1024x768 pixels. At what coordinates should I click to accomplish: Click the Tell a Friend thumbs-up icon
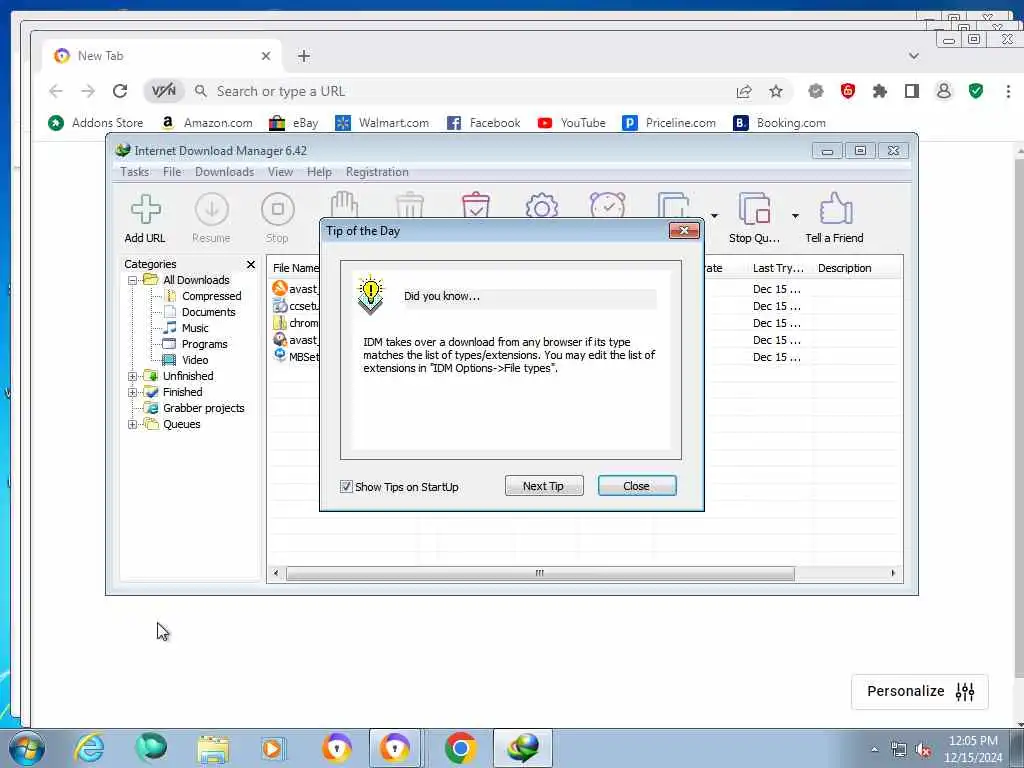(x=836, y=208)
